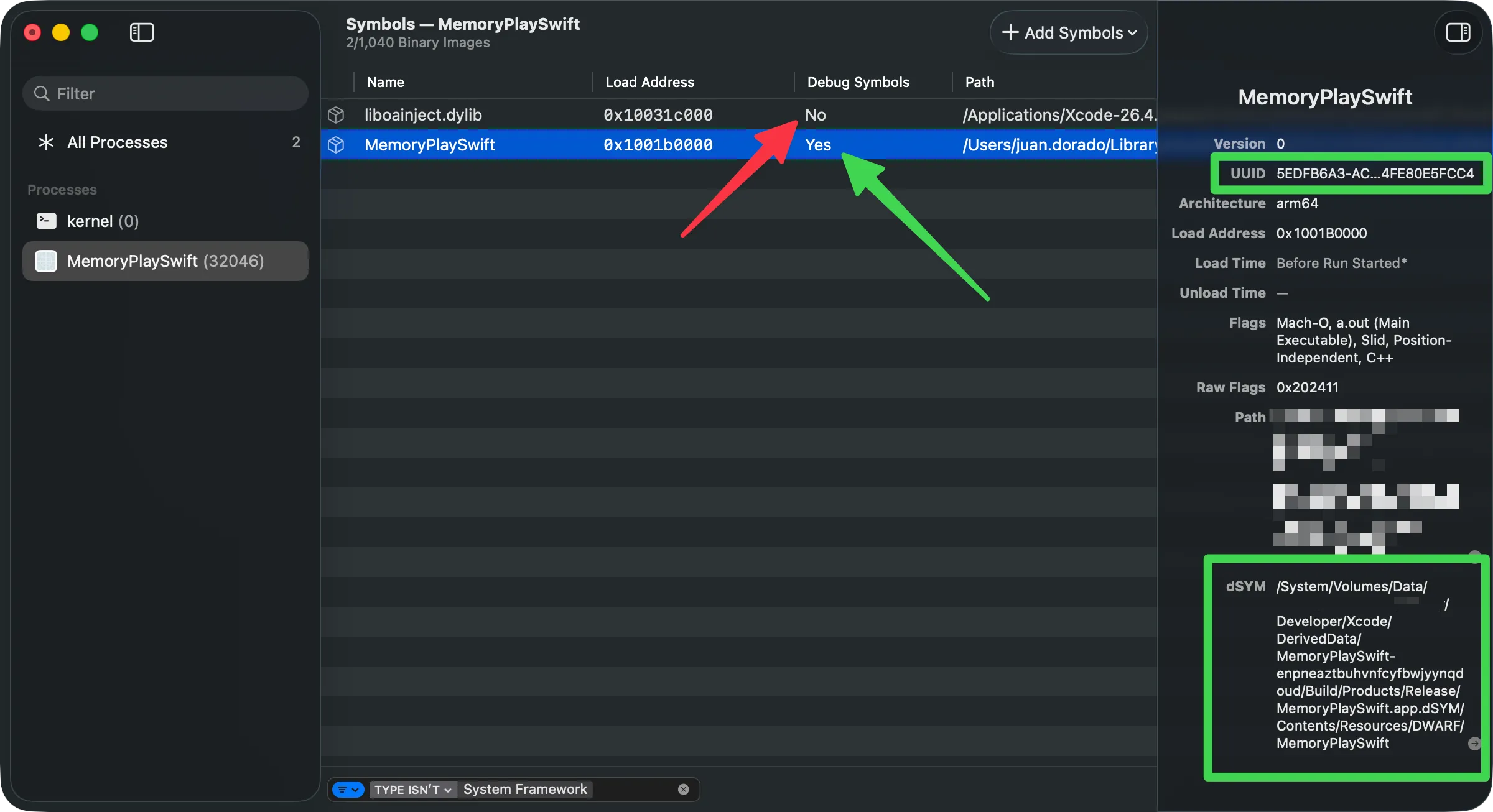Click the System Framework filter value
The height and width of the screenshot is (812, 1493).
tap(525, 790)
